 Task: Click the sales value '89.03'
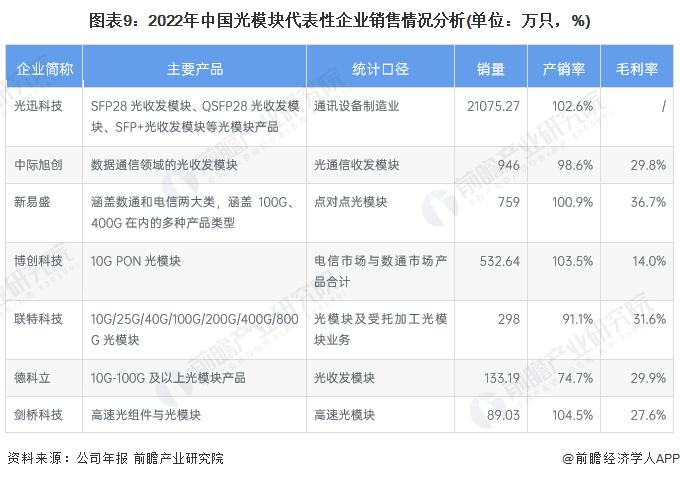(x=503, y=415)
